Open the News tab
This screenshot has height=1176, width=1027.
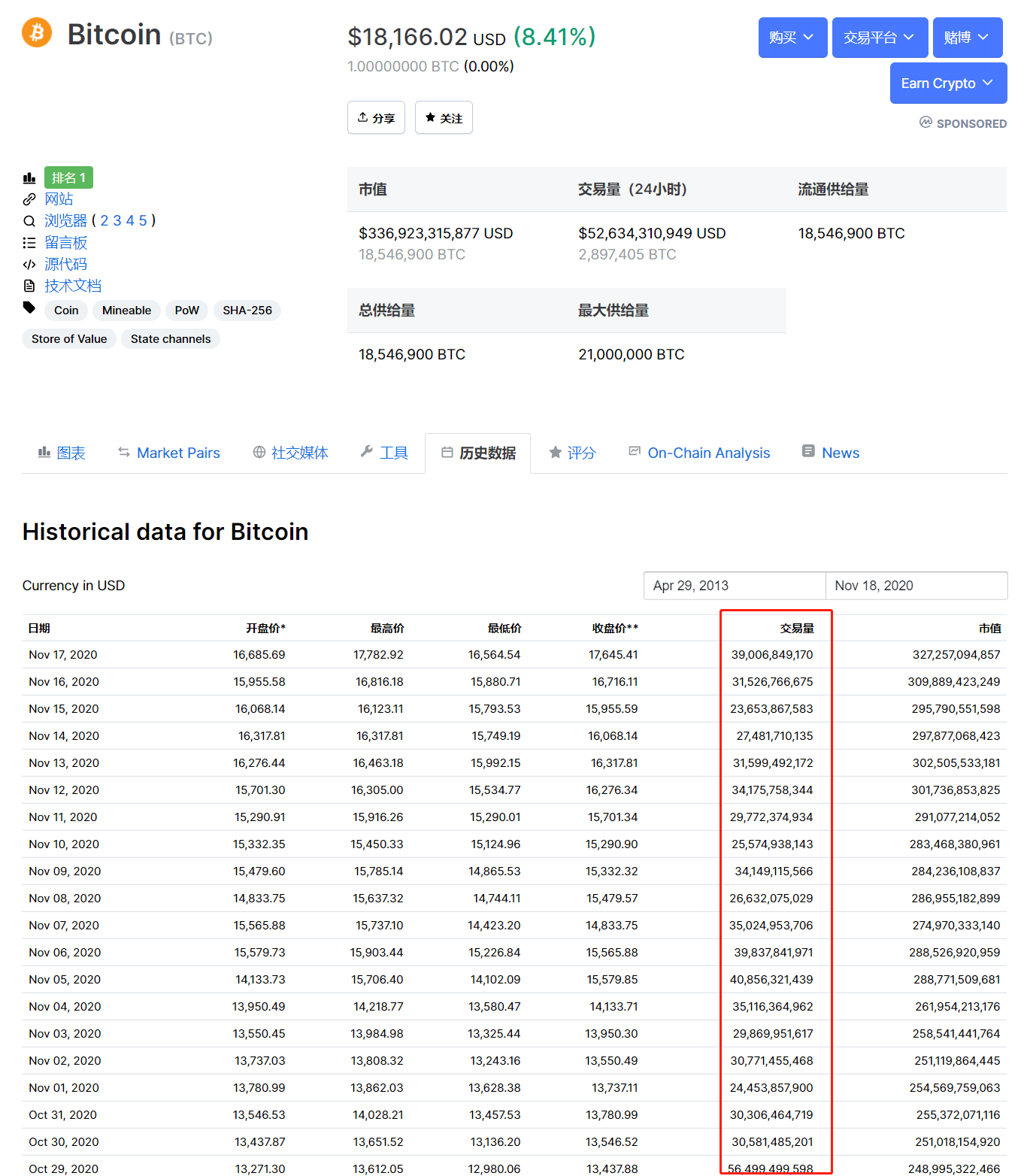coord(831,453)
